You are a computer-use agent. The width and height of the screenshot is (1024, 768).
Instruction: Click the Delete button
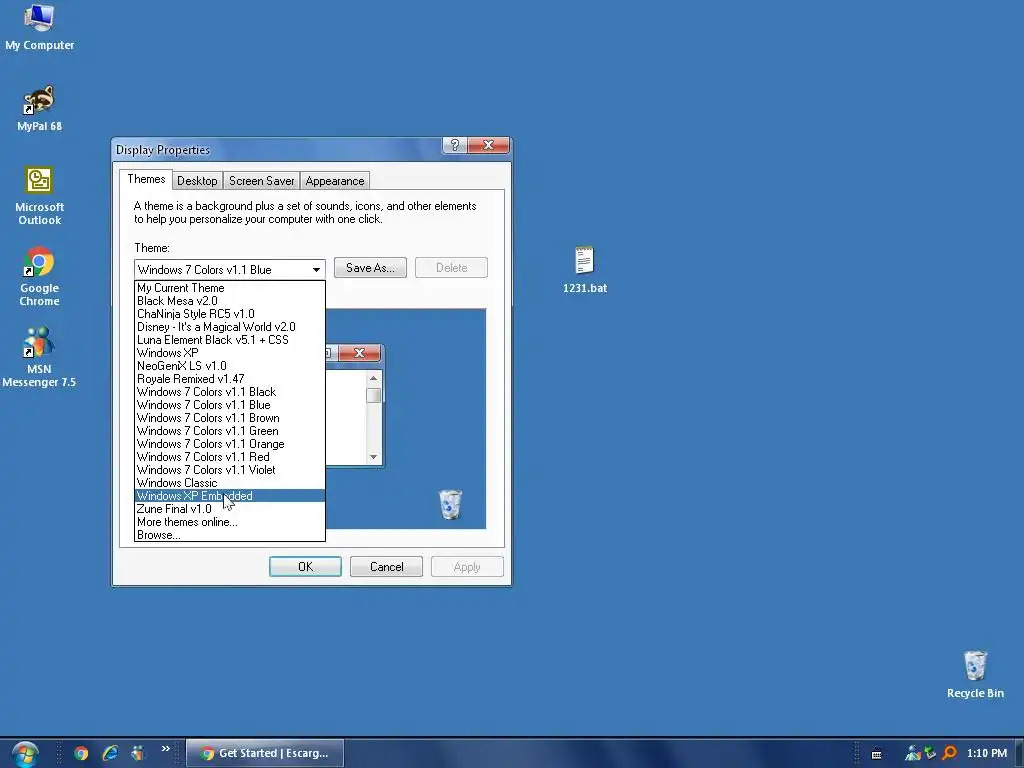pyautogui.click(x=451, y=268)
